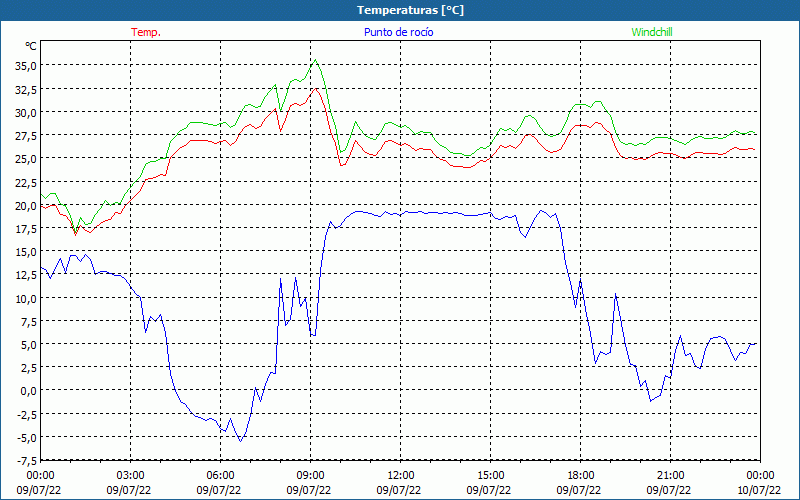Click the '10/07/22' date label
Screen dimensions: 800x500
[758, 490]
